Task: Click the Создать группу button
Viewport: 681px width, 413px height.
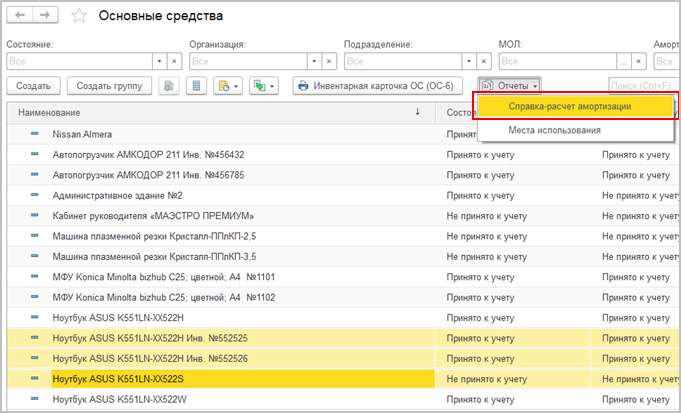Action: coord(109,86)
